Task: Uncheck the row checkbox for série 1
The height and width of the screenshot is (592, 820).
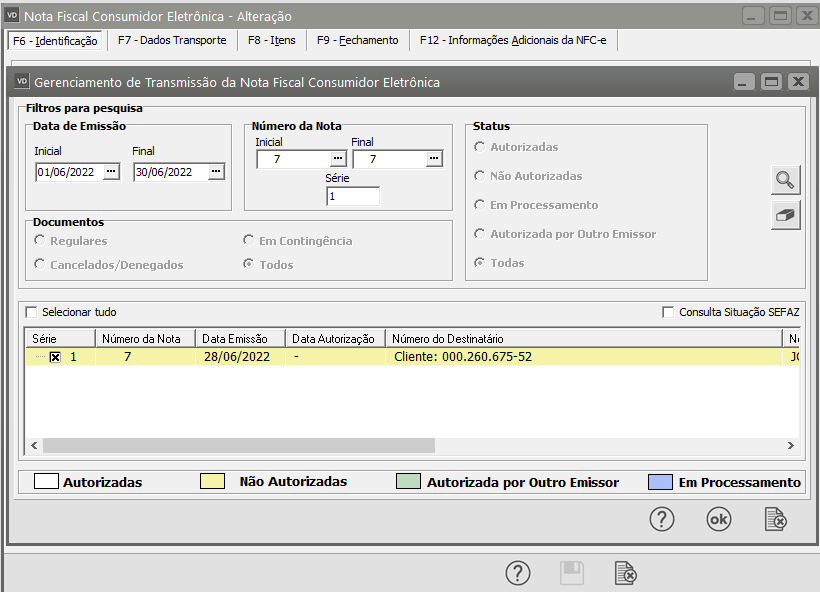Action: click(56, 357)
